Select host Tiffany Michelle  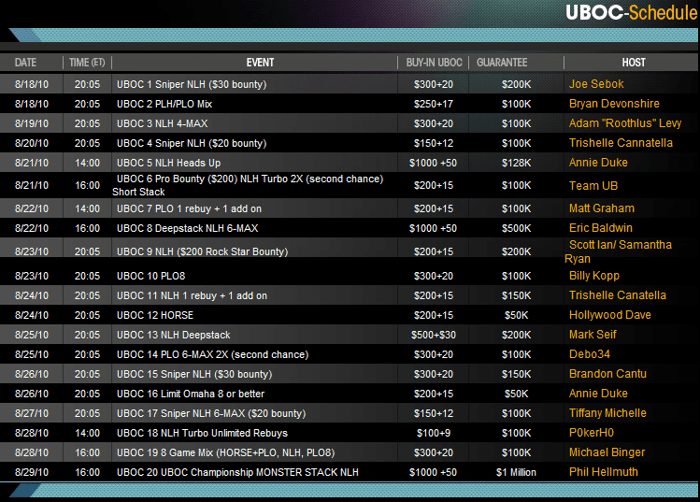(x=608, y=413)
